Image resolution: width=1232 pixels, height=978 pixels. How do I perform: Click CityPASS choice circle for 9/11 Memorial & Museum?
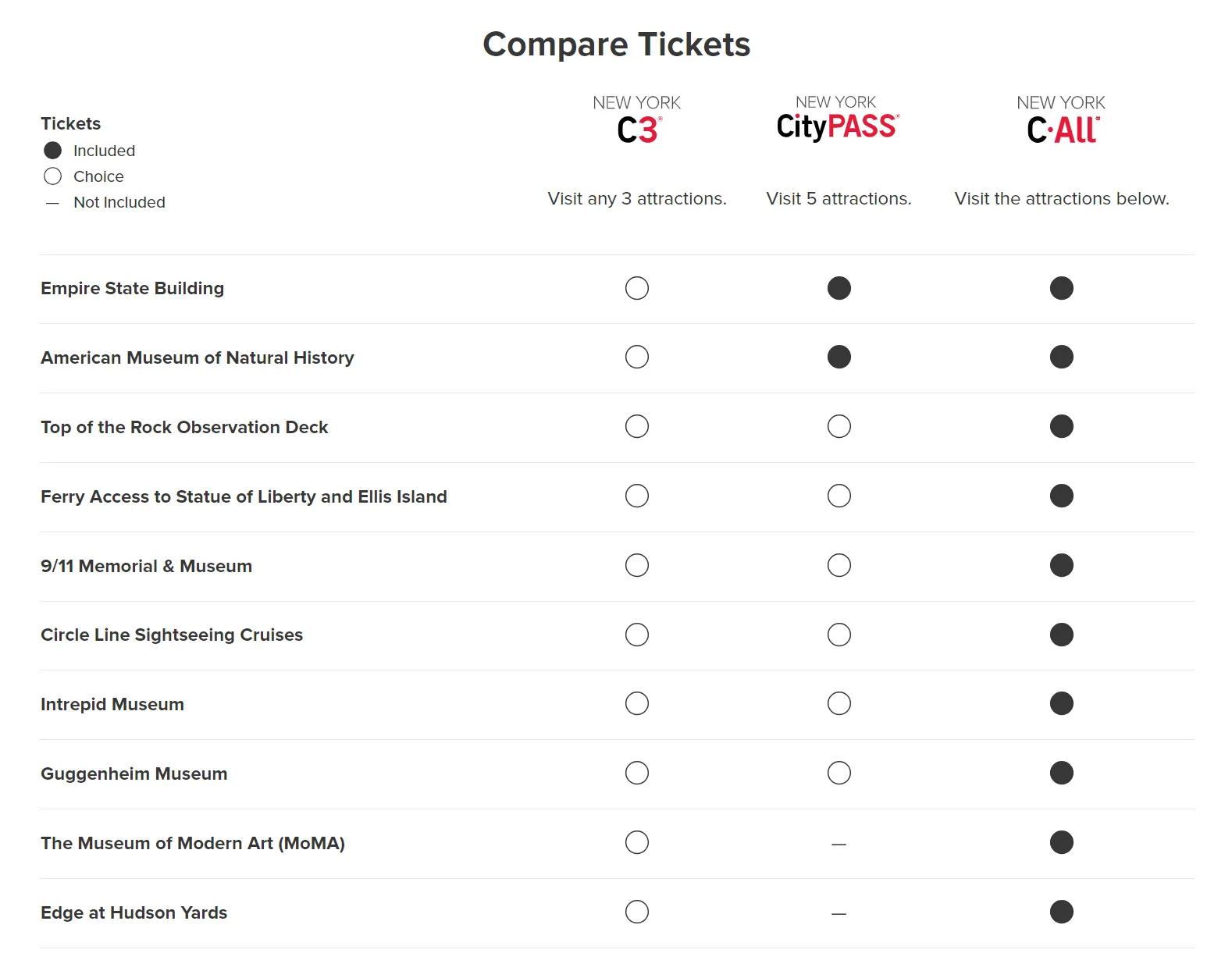[x=839, y=565]
